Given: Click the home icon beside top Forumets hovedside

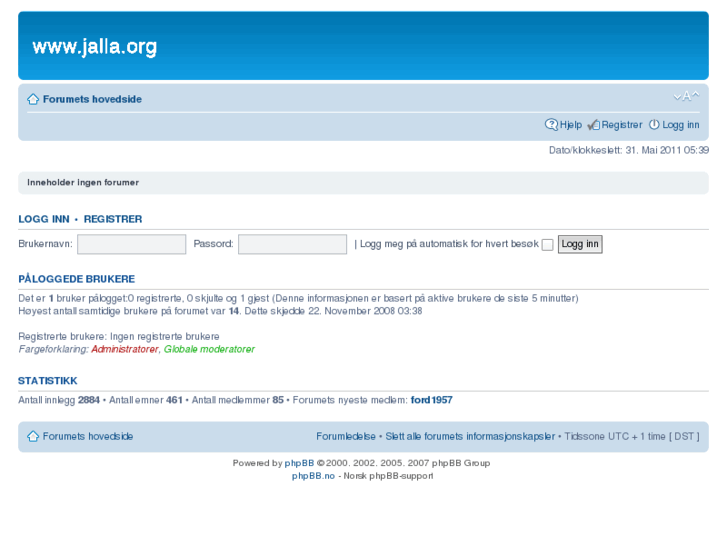Looking at the screenshot, I should click(33, 99).
